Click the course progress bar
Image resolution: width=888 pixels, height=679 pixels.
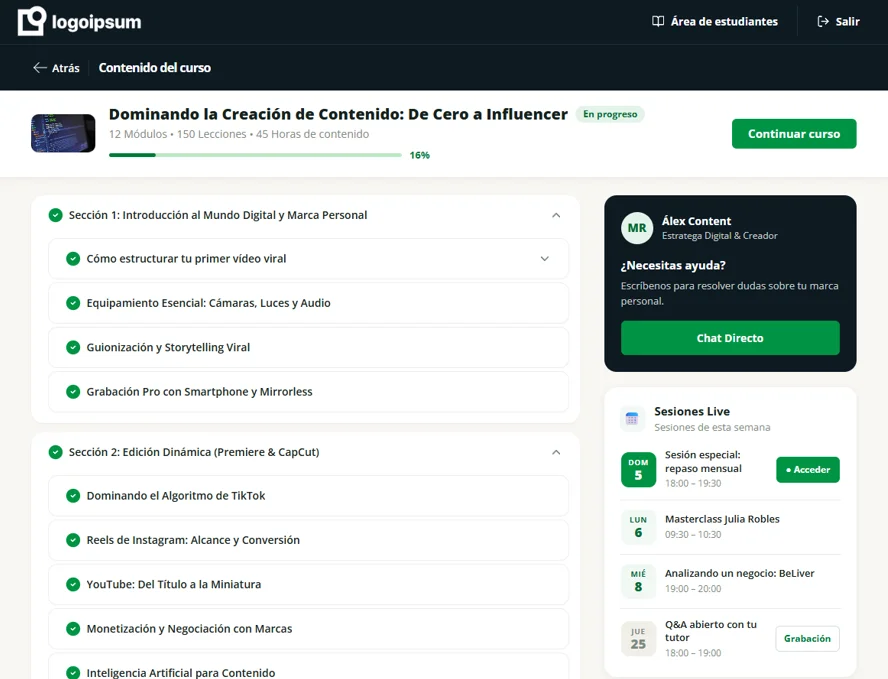tap(255, 155)
